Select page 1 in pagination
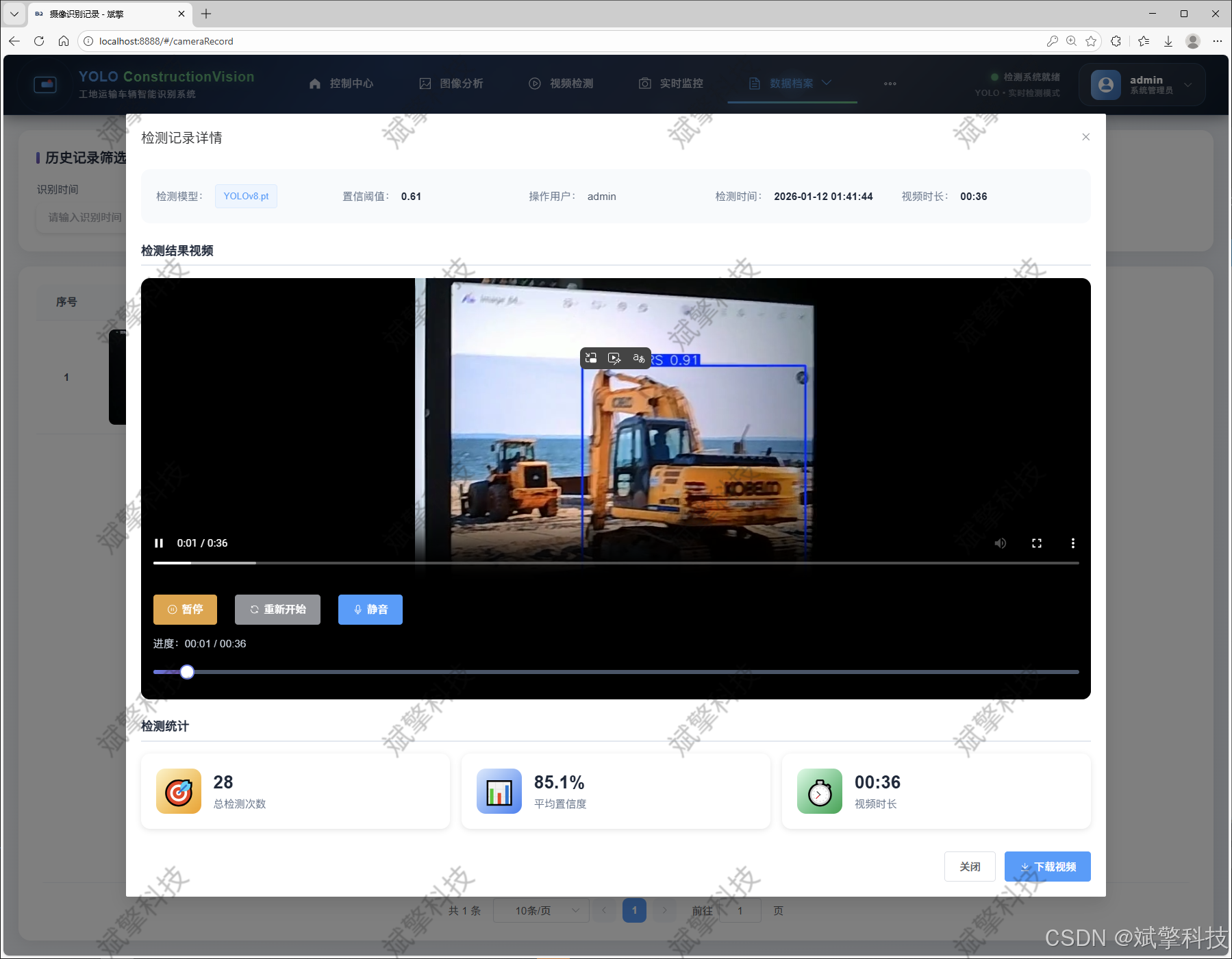The width and height of the screenshot is (1232, 959). (634, 910)
